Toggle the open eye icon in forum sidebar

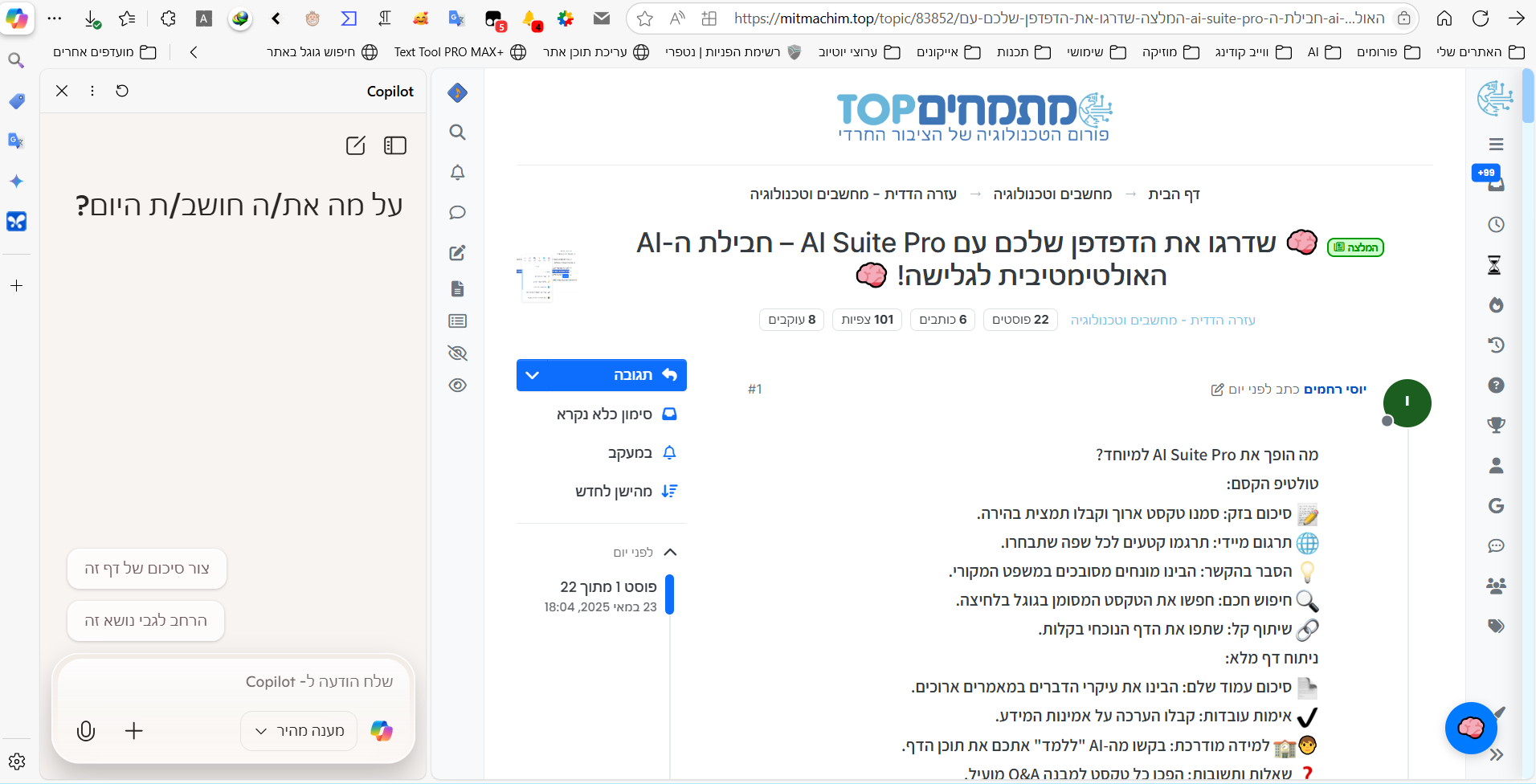[457, 385]
